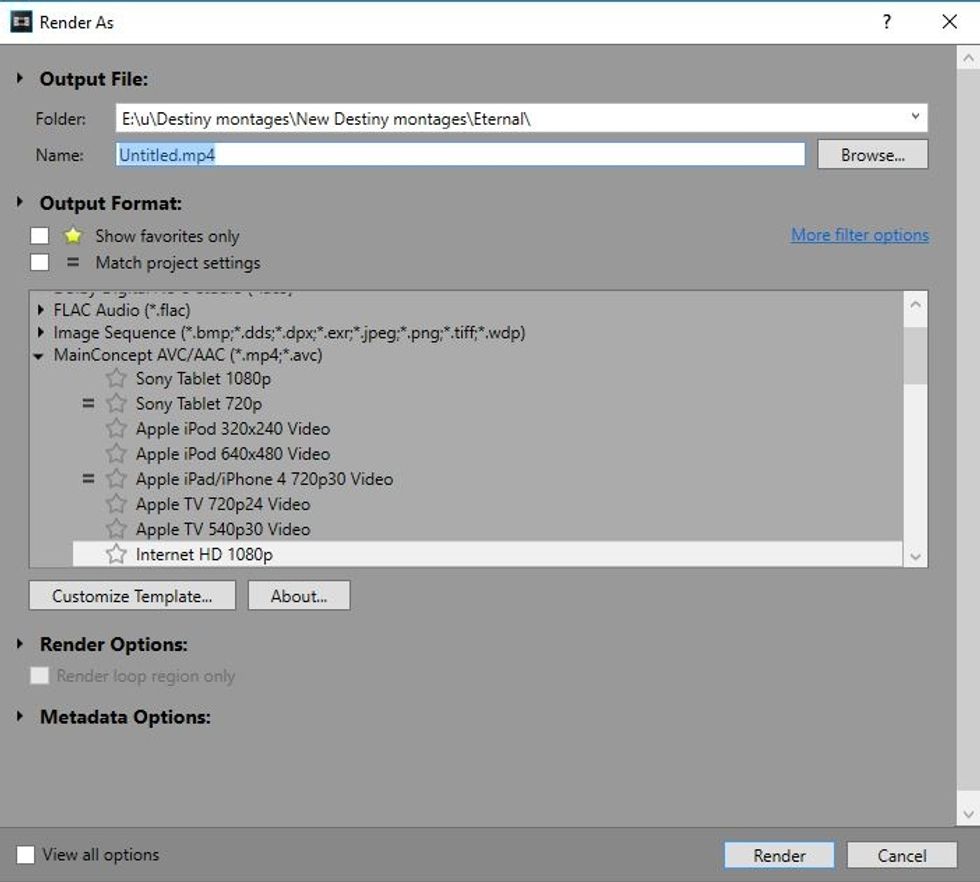Click the star beside Apple iPod 320x240 Video
The height and width of the screenshot is (882, 980).
coord(116,429)
